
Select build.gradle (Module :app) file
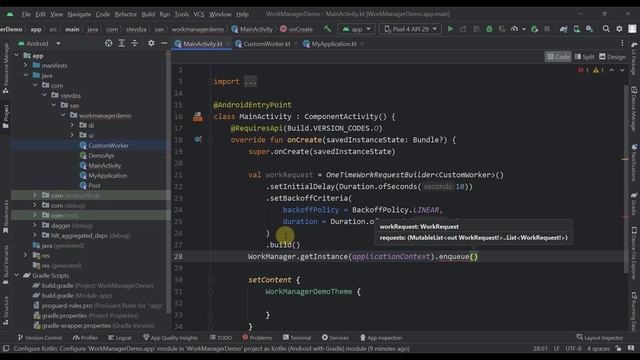pyautogui.click(x=77, y=296)
